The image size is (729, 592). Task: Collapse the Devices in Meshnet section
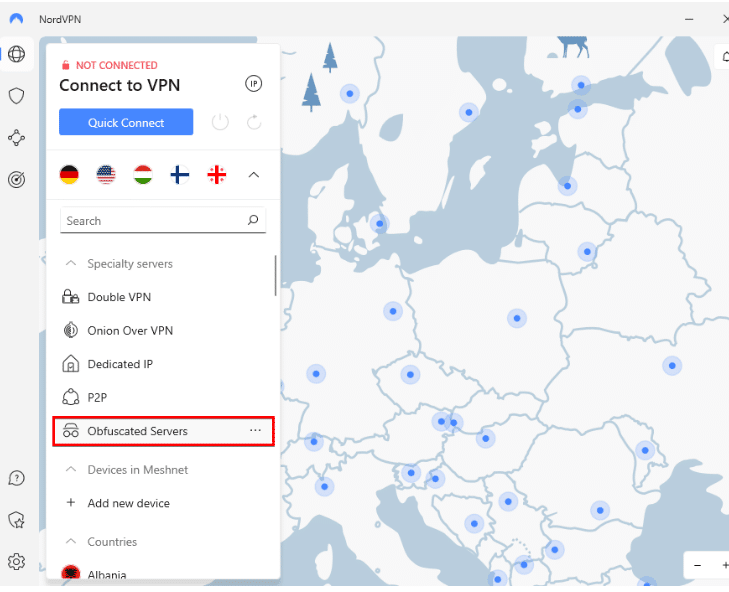pos(71,470)
